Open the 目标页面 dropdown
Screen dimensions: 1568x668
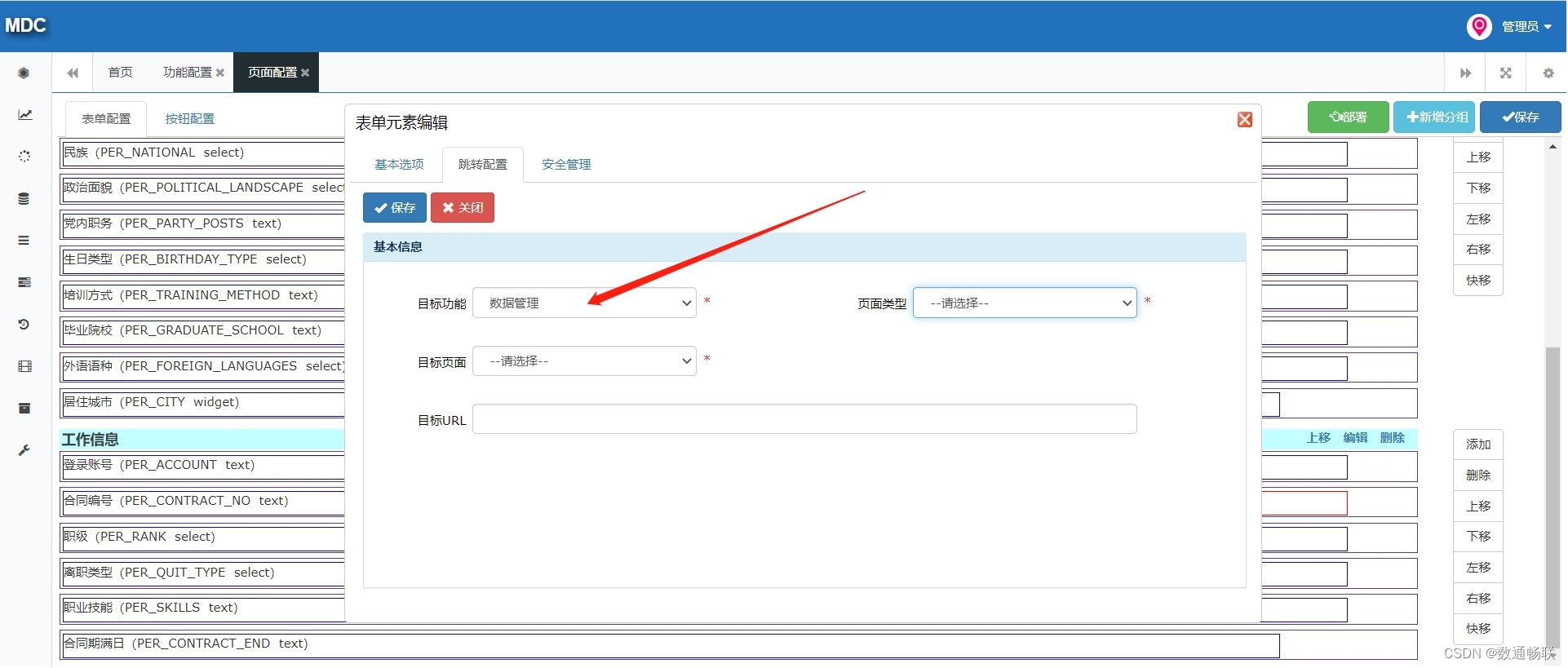(584, 361)
